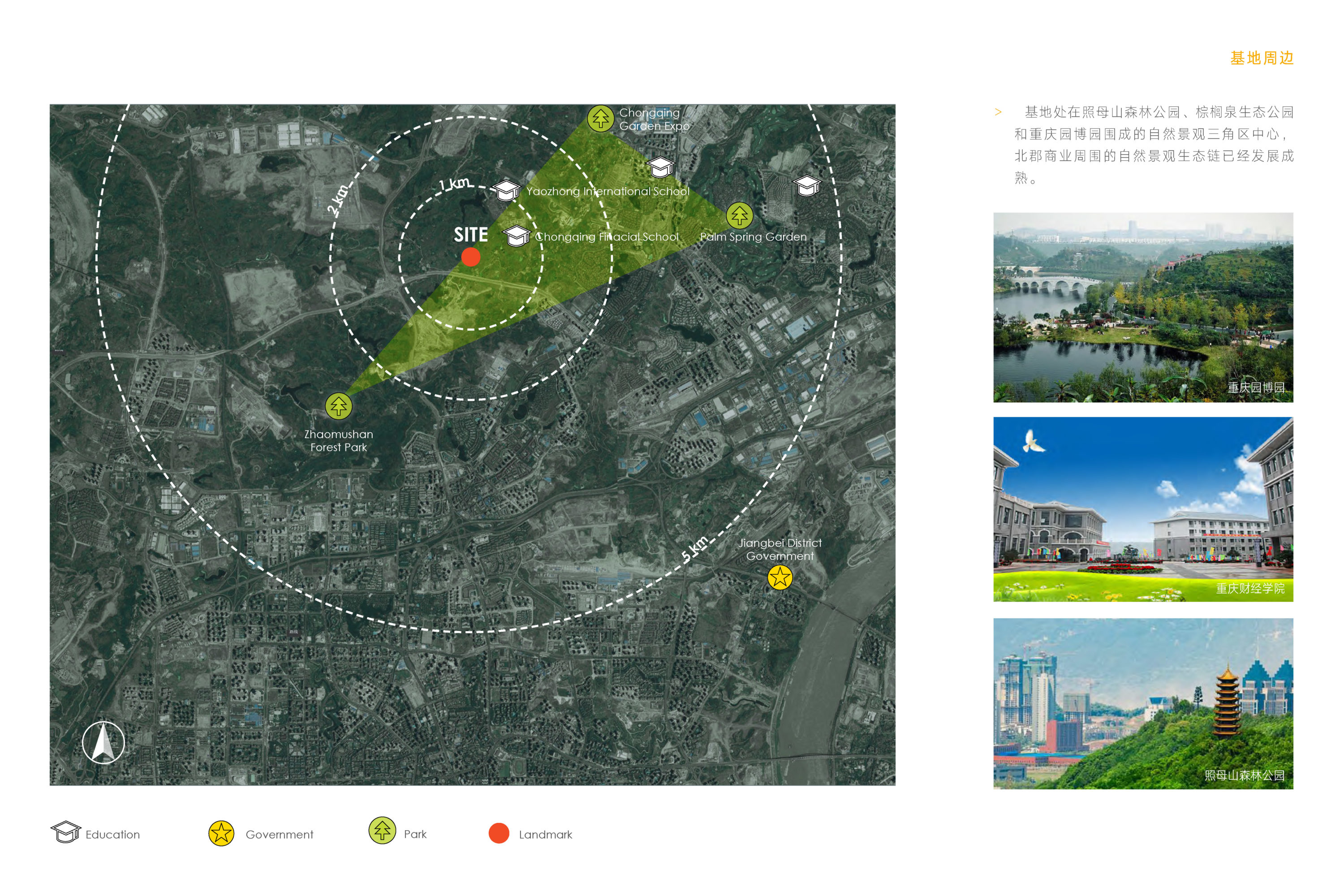Click the 照母山森林公园 photo caption

coord(1245,775)
